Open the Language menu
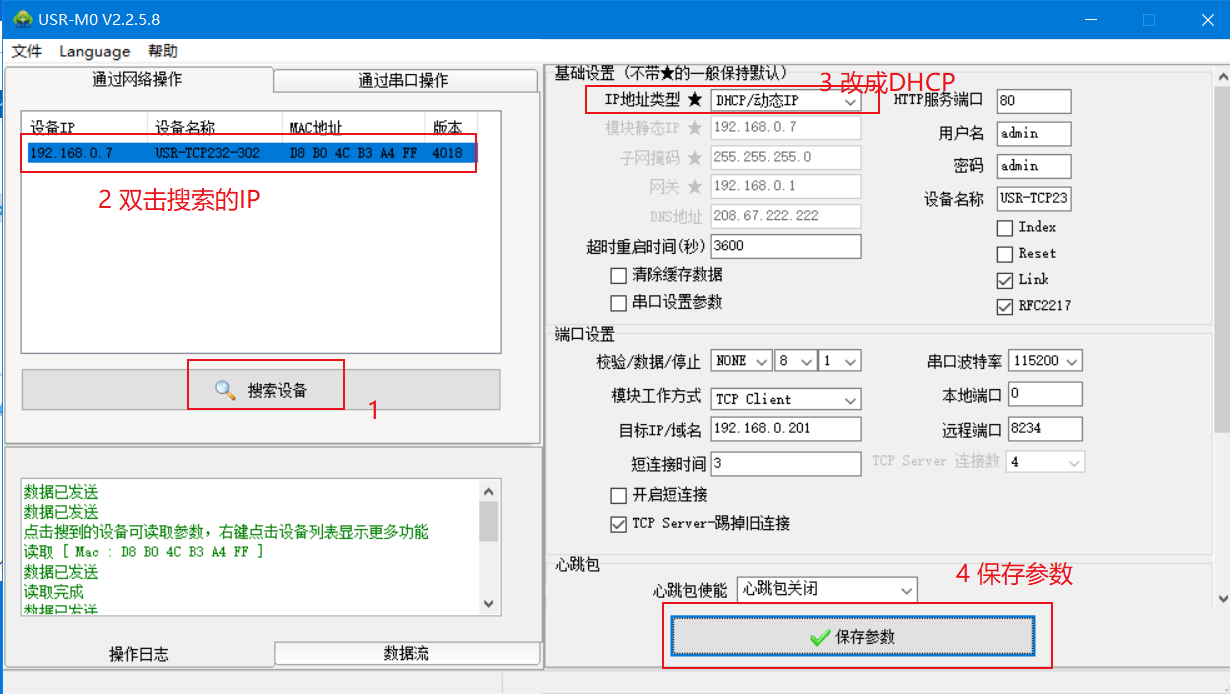The width and height of the screenshot is (1230, 694). pyautogui.click(x=94, y=51)
